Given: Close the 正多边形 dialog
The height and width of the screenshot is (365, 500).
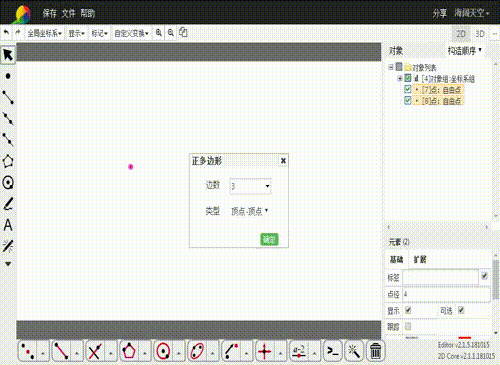Looking at the screenshot, I should pos(283,161).
